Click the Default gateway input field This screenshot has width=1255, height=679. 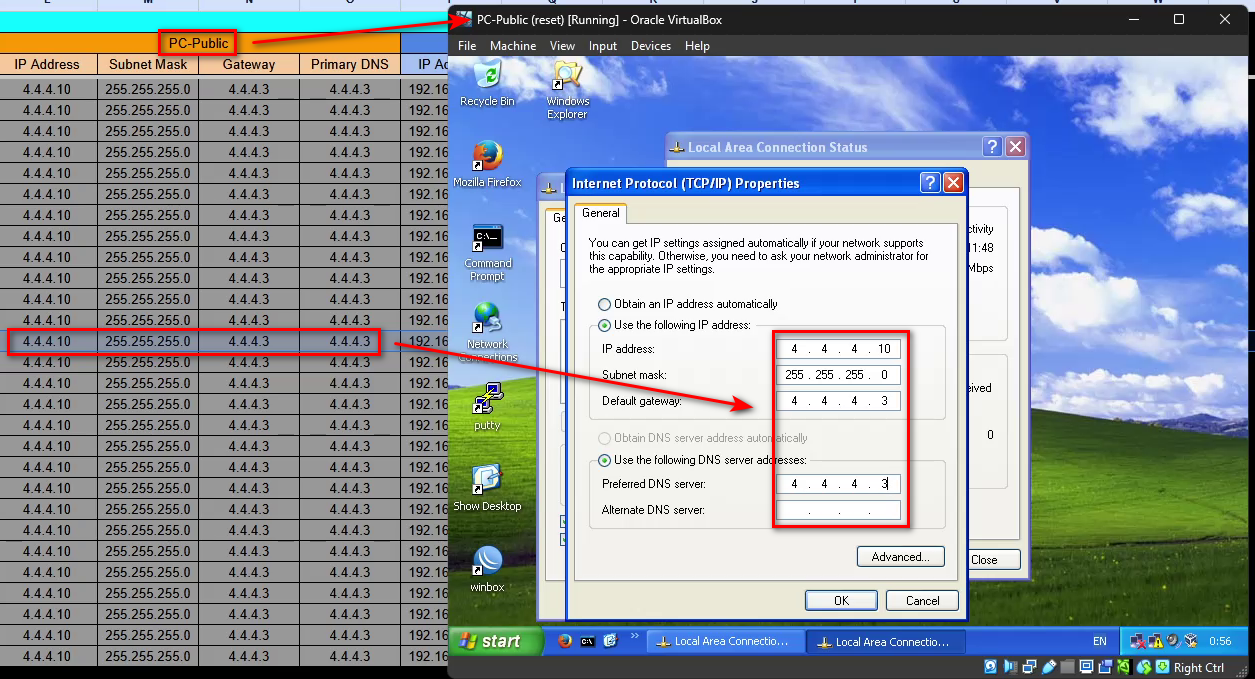[x=839, y=401]
